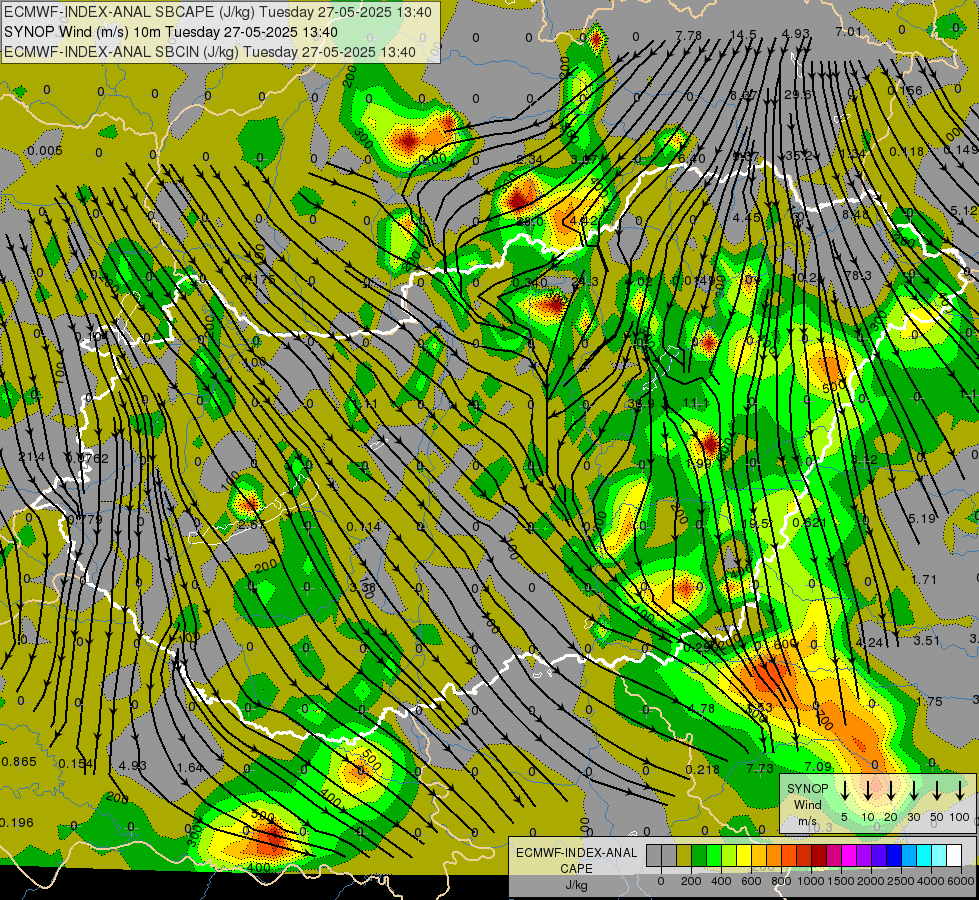Pick the bright magenta swatch in CAPE legend

(x=849, y=856)
